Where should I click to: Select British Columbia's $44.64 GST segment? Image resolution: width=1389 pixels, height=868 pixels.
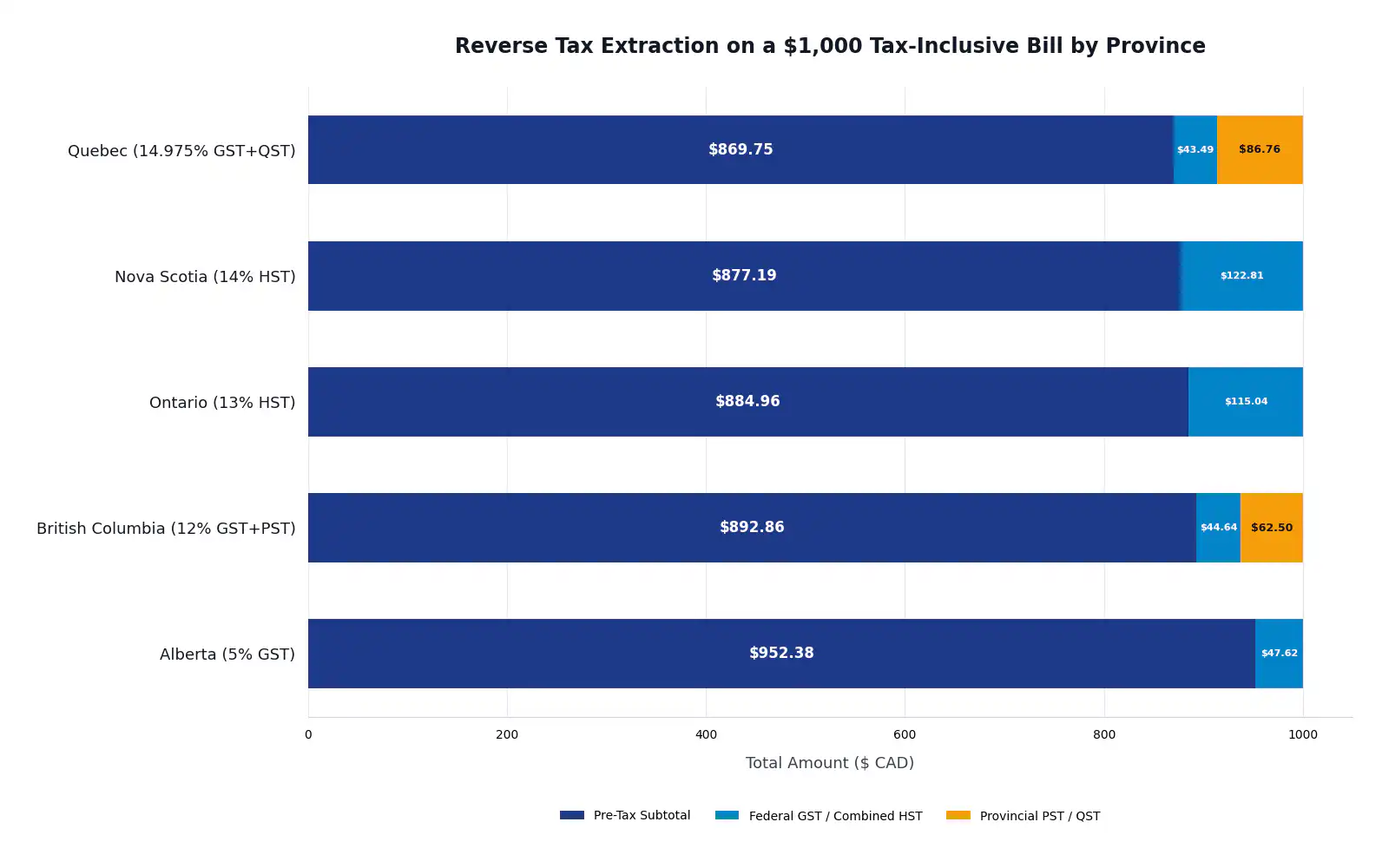(1219, 527)
